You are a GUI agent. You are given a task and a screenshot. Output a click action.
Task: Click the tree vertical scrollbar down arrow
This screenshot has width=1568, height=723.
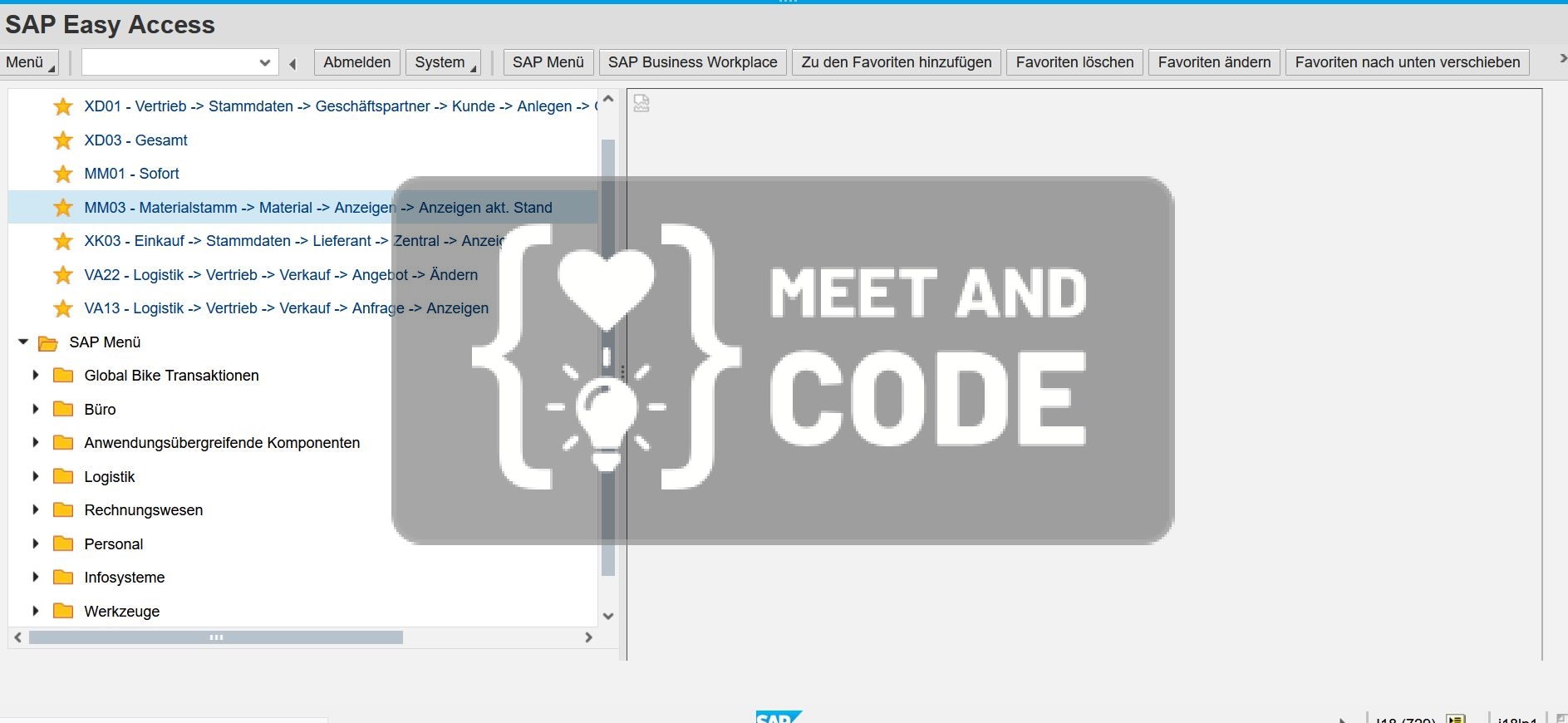click(x=608, y=616)
